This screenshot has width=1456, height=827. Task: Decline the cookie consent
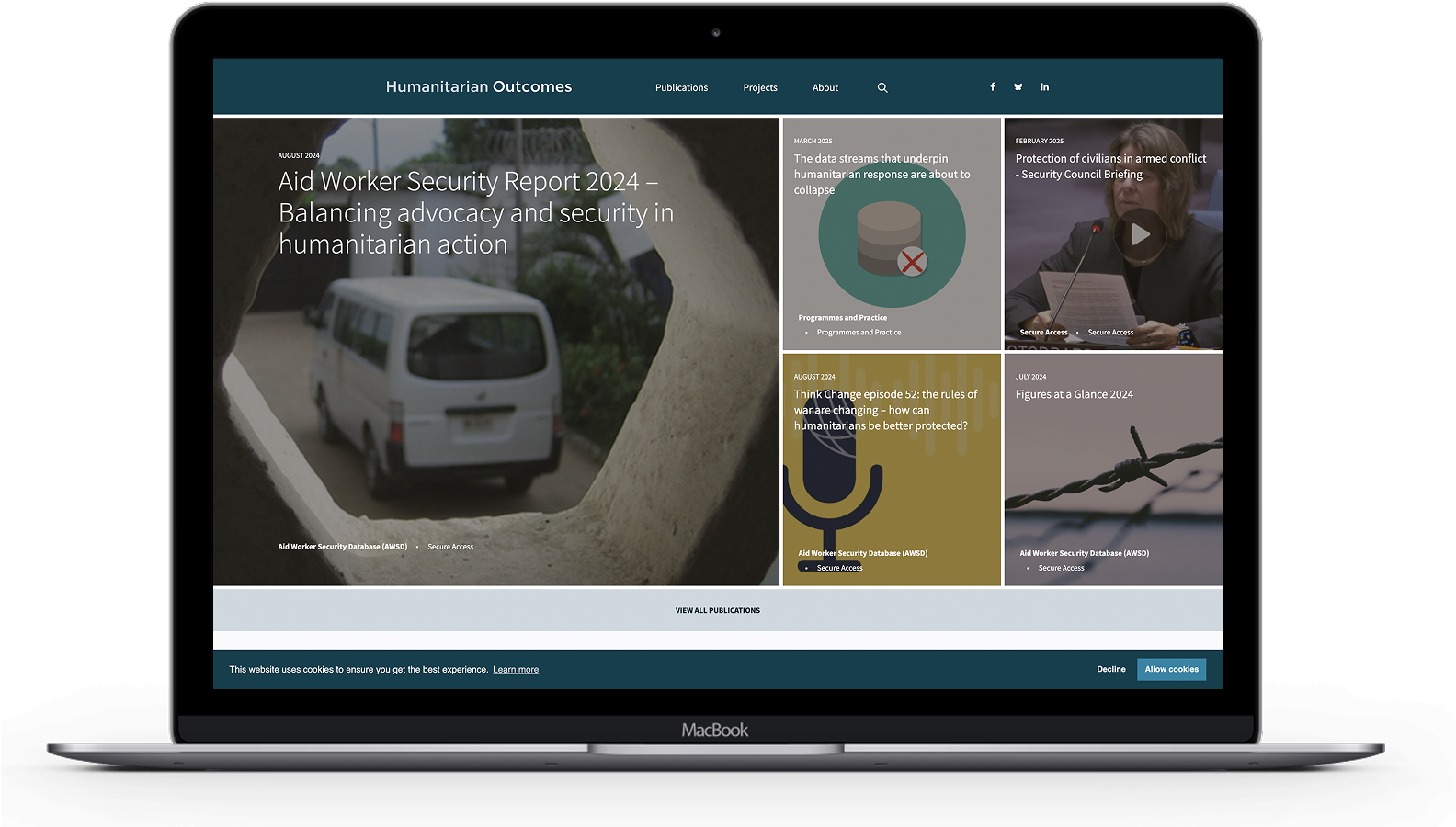pos(1110,670)
